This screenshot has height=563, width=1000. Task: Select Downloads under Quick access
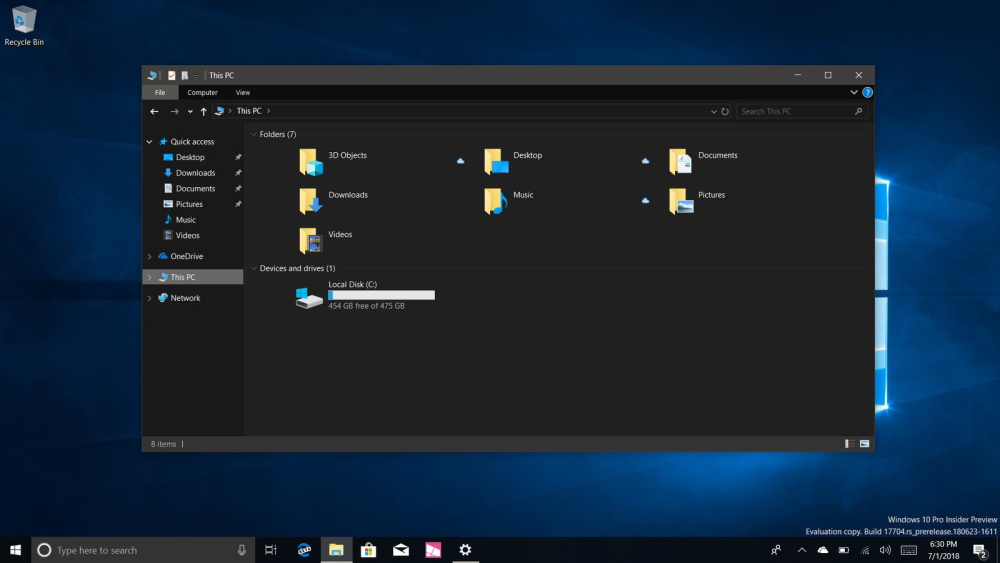tap(195, 173)
